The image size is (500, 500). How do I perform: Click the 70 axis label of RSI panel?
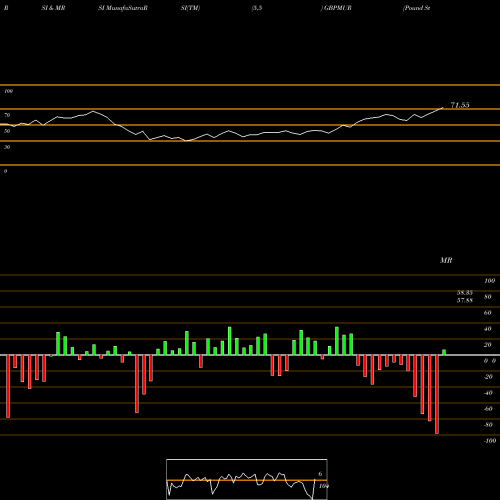pyautogui.click(x=7, y=115)
